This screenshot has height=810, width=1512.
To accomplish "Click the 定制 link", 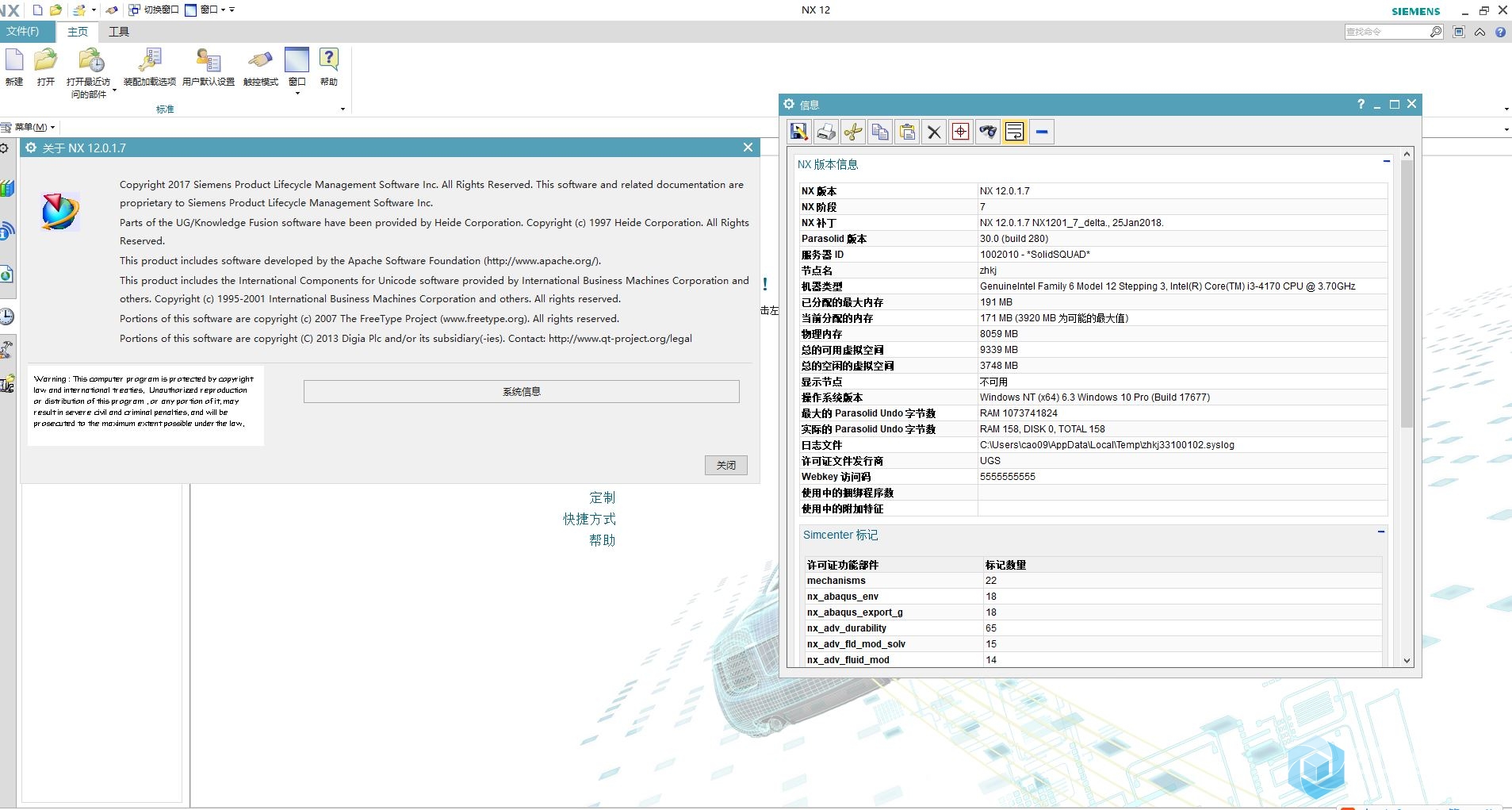I will (602, 497).
